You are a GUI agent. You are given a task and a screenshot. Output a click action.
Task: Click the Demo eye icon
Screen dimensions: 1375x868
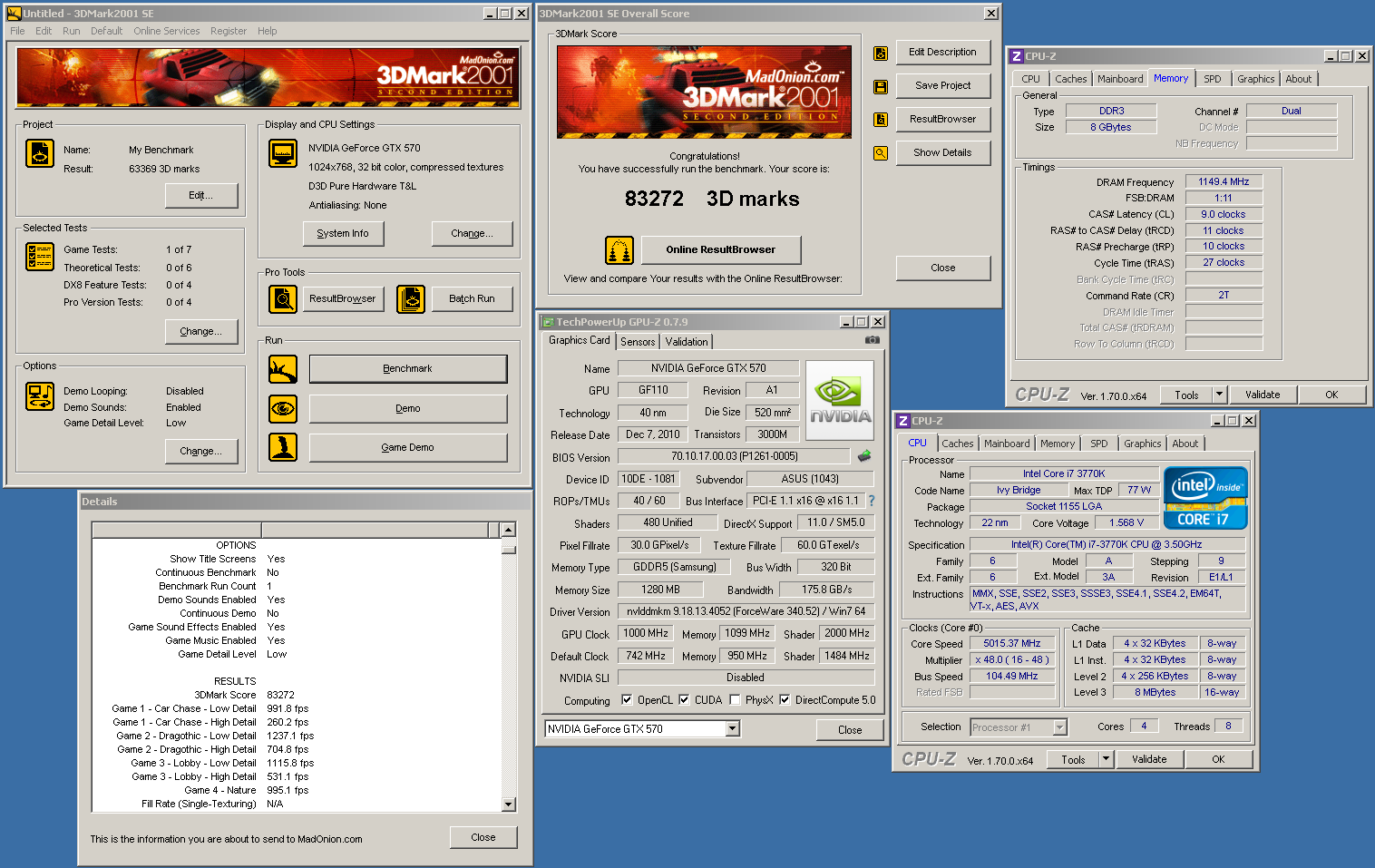283,409
